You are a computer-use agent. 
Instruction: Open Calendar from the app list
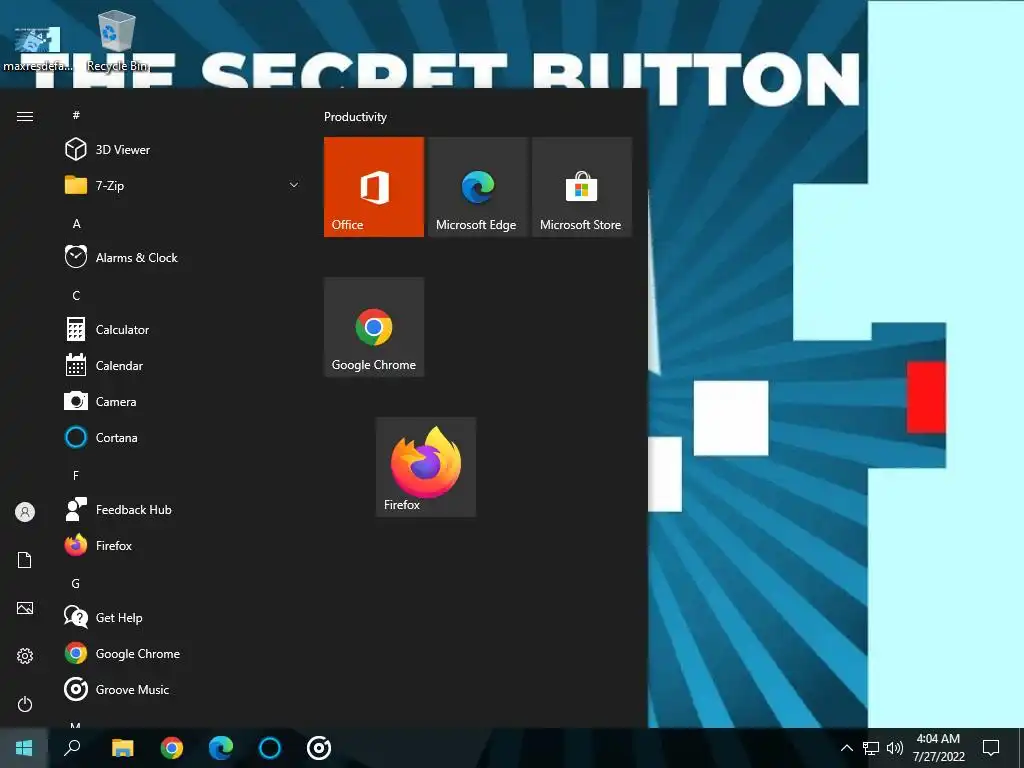click(x=182, y=365)
